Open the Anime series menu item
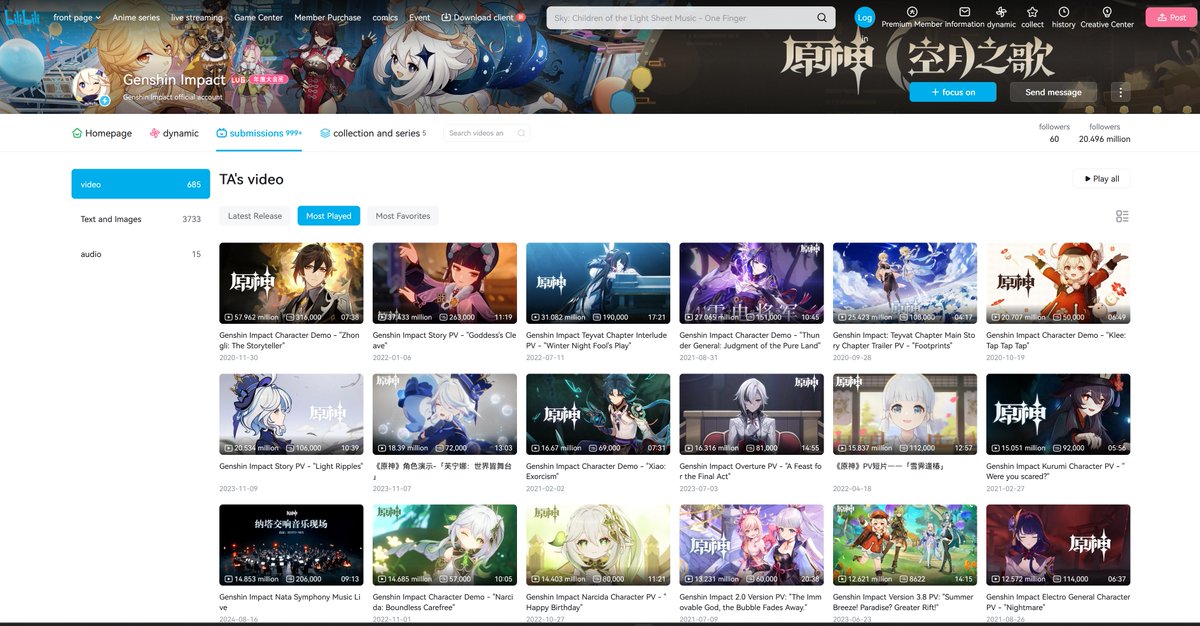 (x=136, y=18)
